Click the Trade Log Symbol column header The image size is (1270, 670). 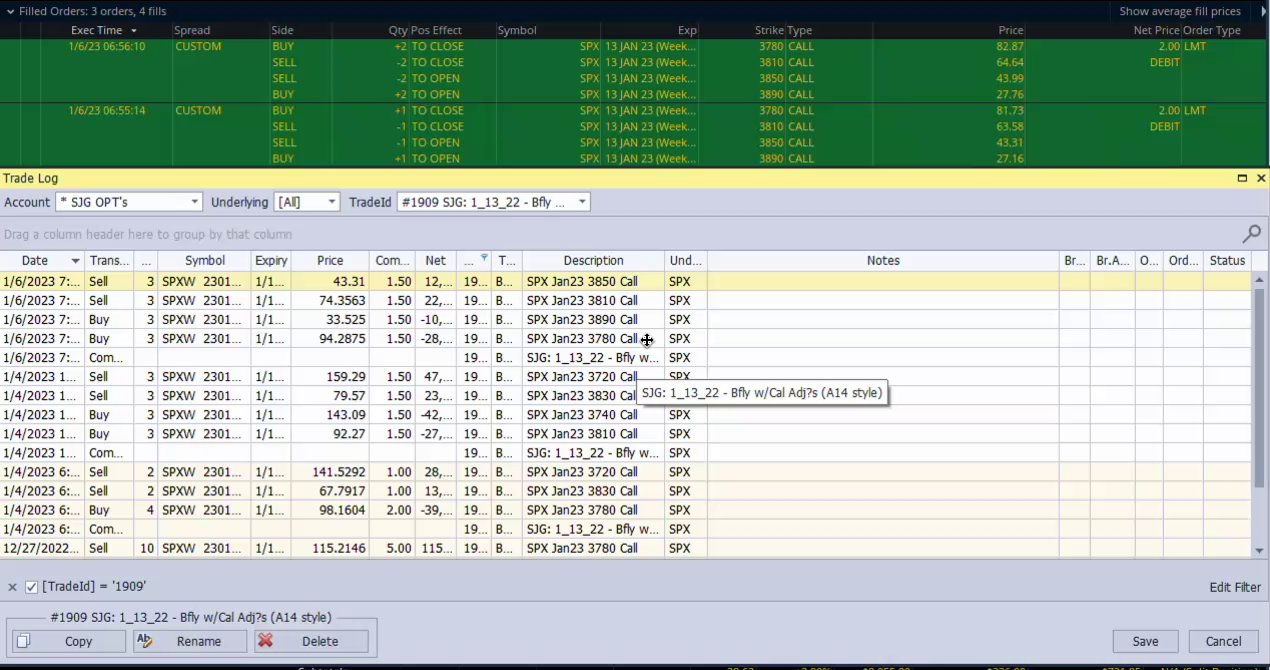point(204,260)
